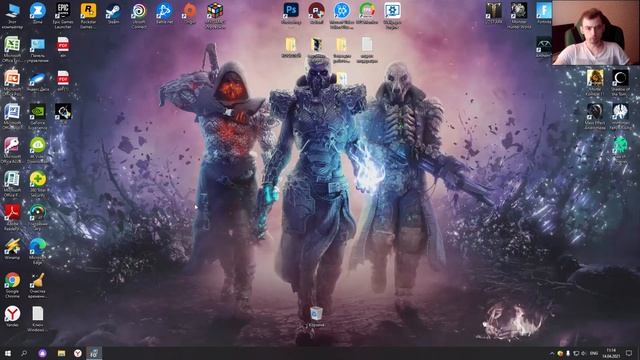Screen dimensions: 640x360
Task: Open File Explorer from taskbar
Action: click(61, 353)
